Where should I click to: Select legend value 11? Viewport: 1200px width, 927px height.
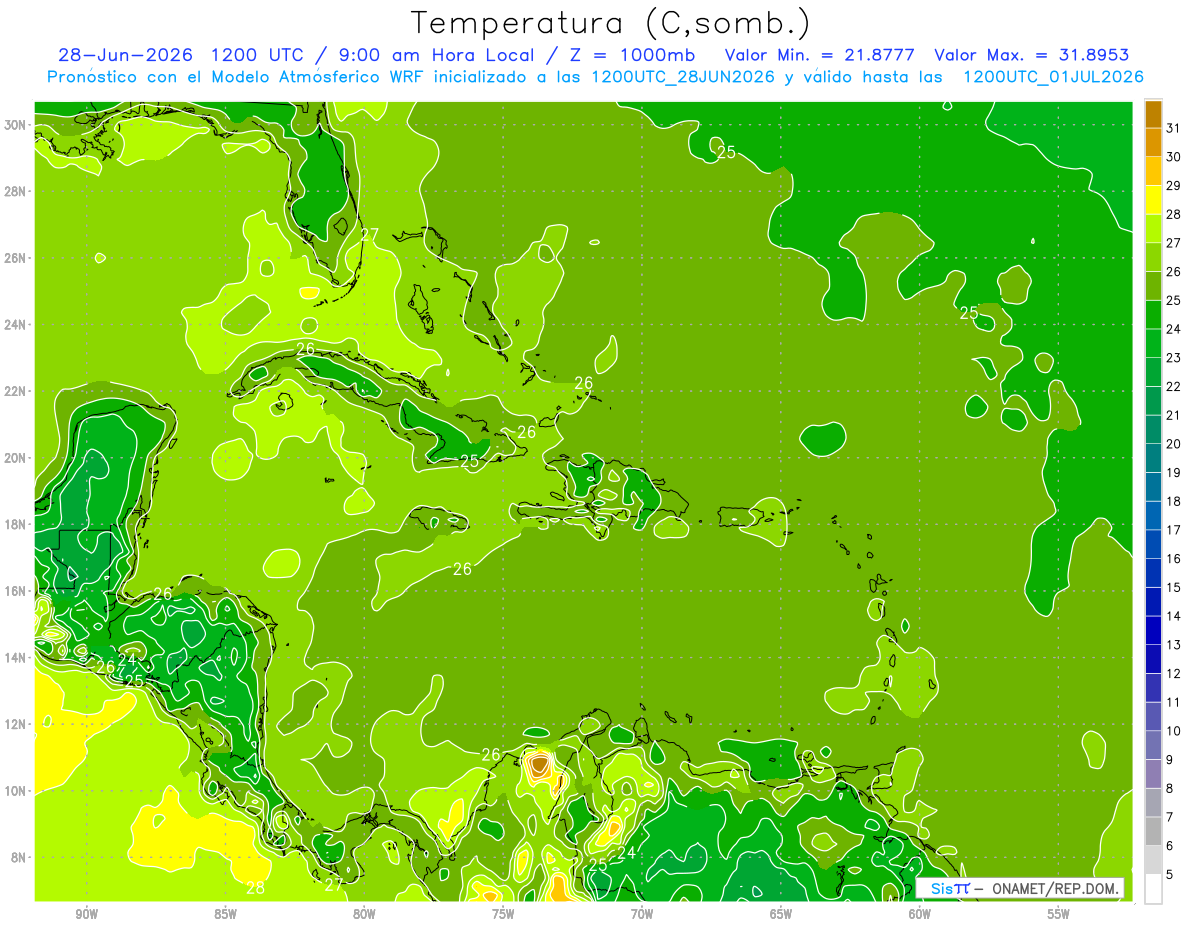pos(1174,702)
